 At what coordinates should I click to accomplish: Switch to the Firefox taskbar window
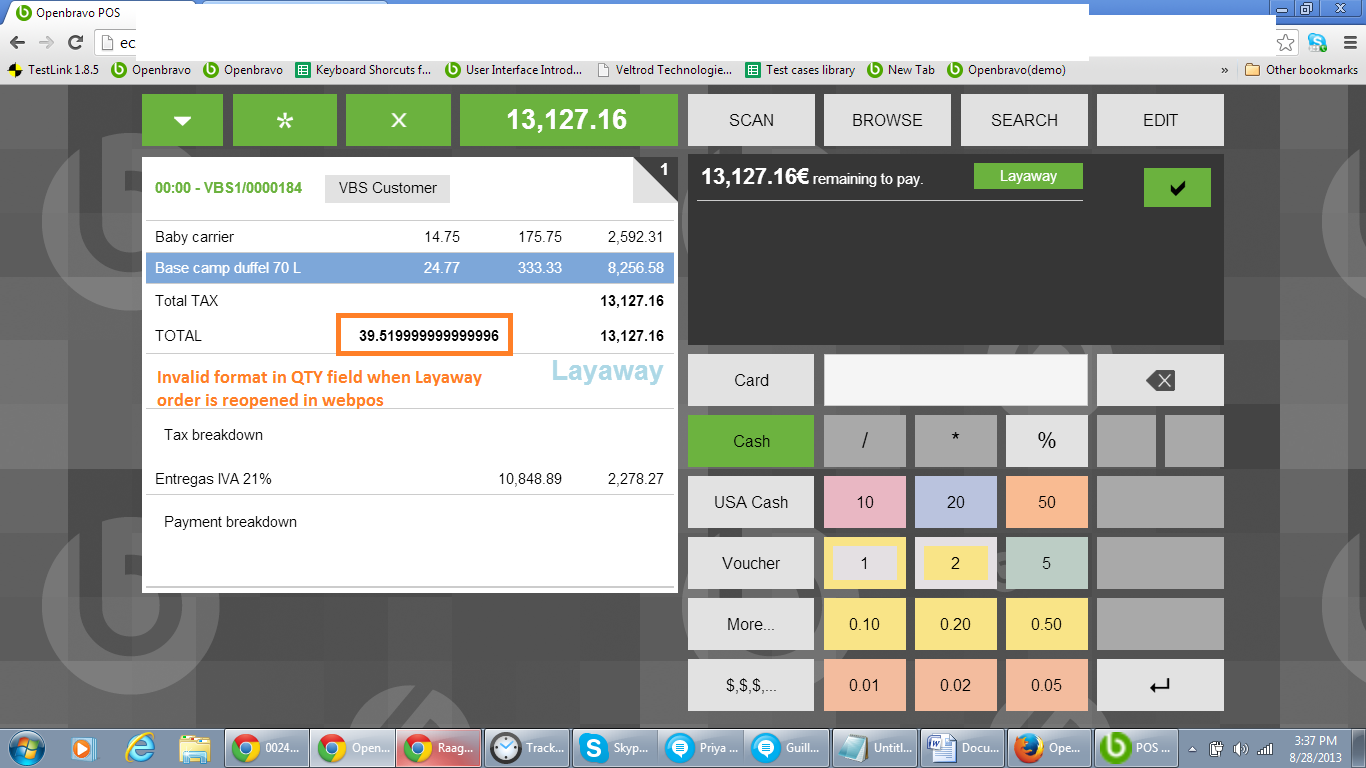(1047, 747)
